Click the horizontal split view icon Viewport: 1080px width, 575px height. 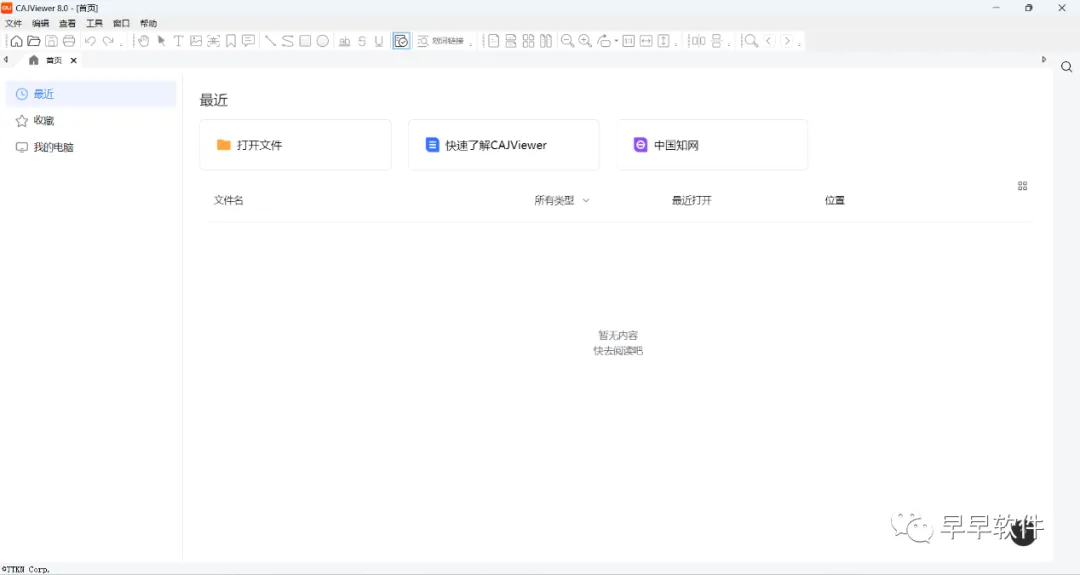(x=716, y=41)
